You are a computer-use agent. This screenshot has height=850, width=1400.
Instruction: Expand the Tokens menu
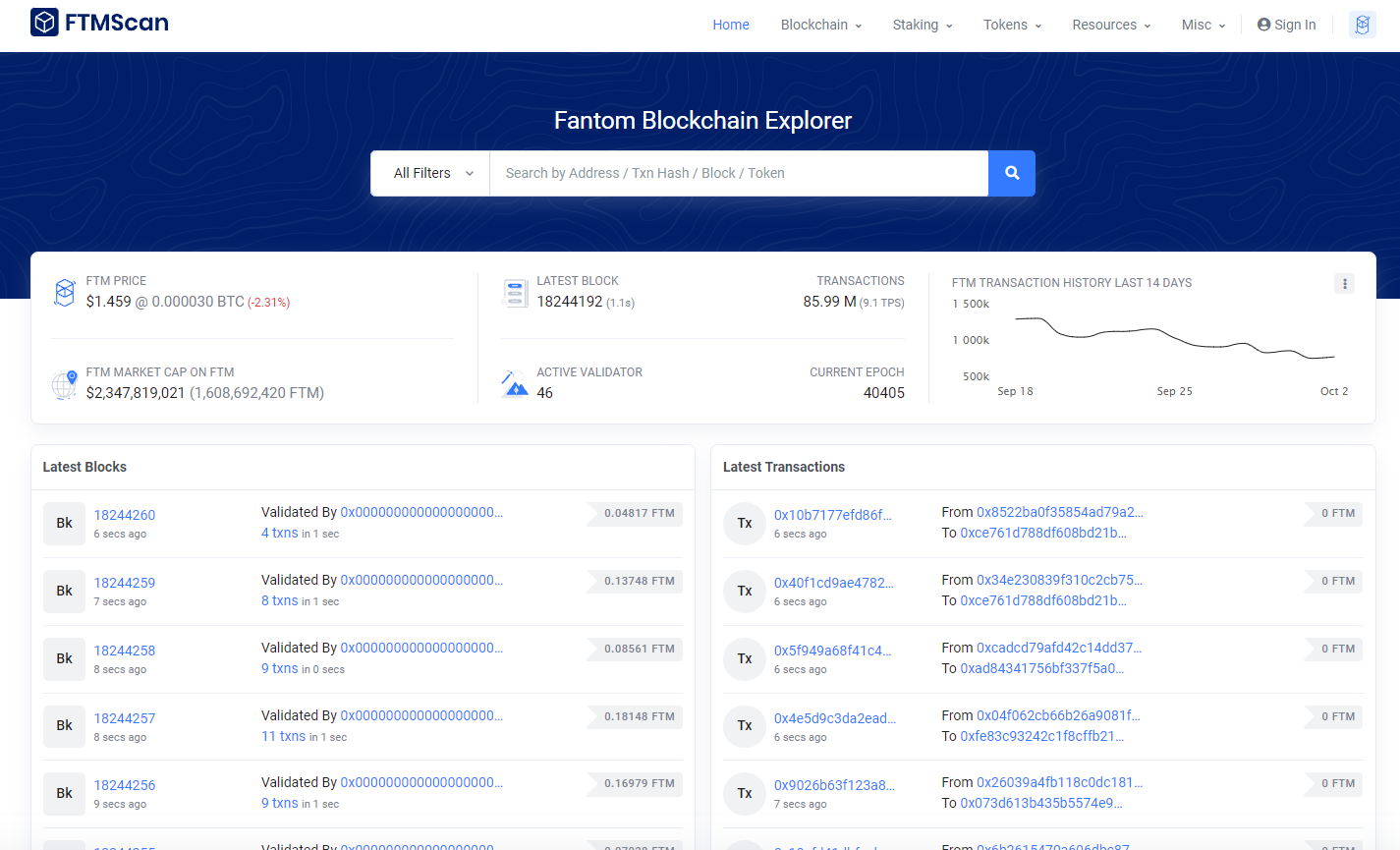point(1012,25)
